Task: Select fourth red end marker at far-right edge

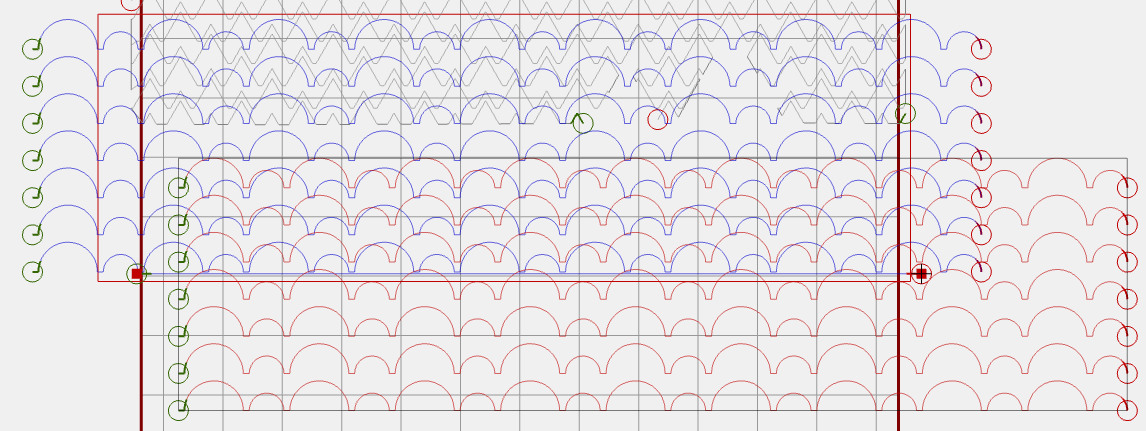Action: coord(1127,299)
